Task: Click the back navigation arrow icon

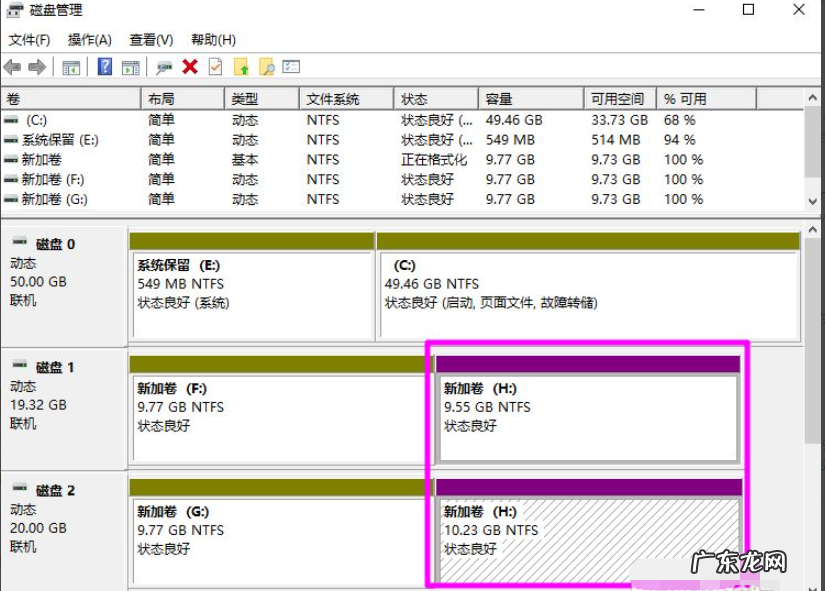Action: (x=11, y=67)
